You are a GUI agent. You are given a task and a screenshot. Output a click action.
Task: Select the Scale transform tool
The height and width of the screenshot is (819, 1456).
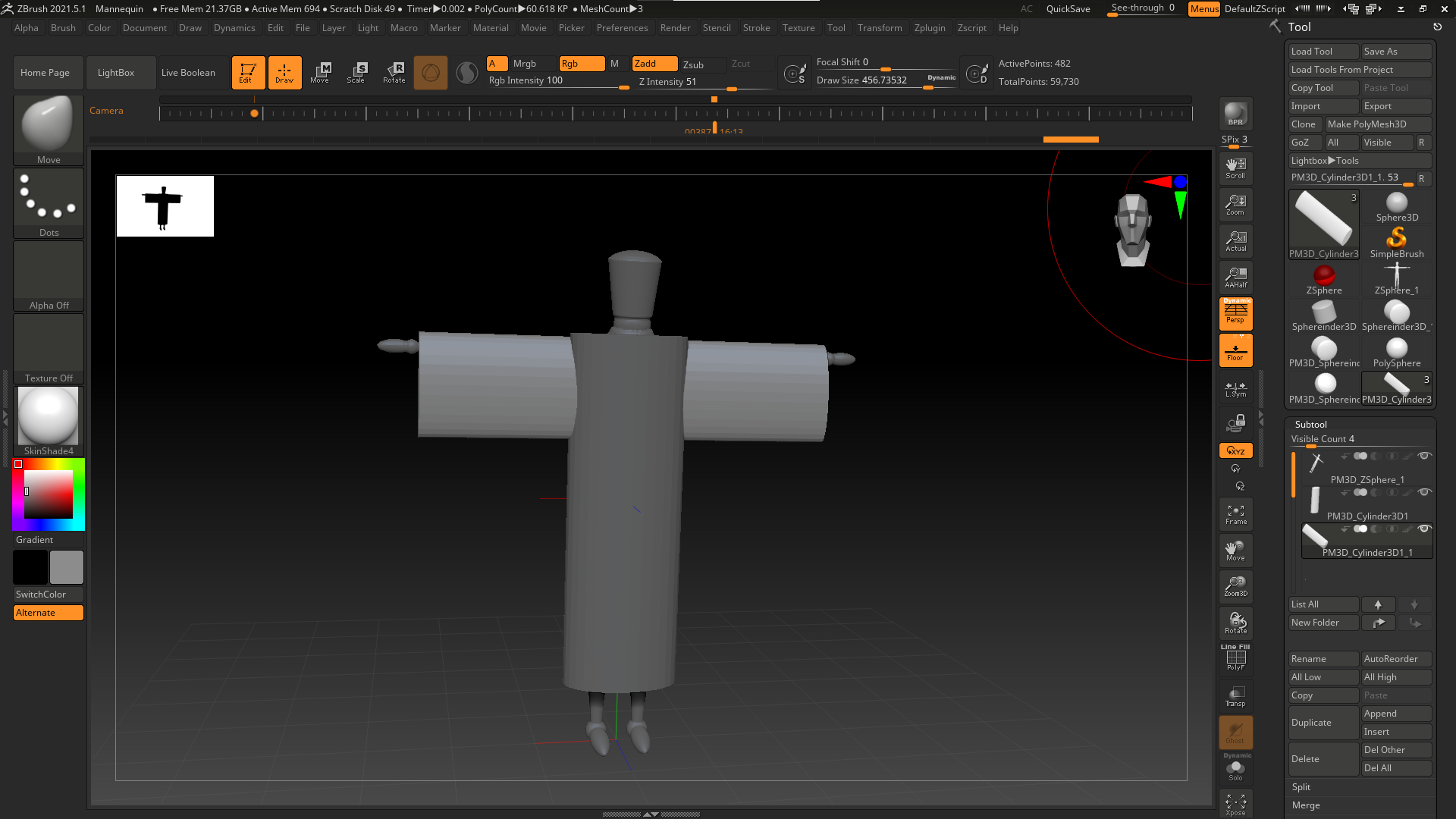point(356,72)
